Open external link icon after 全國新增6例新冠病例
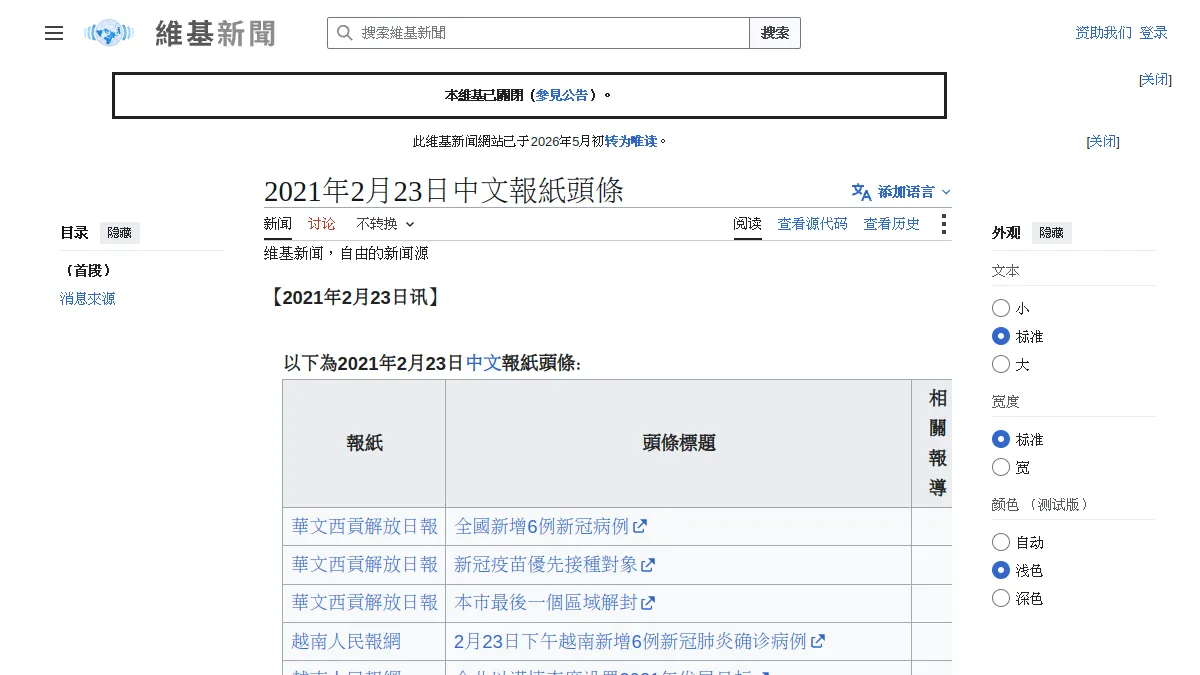 [x=640, y=527]
